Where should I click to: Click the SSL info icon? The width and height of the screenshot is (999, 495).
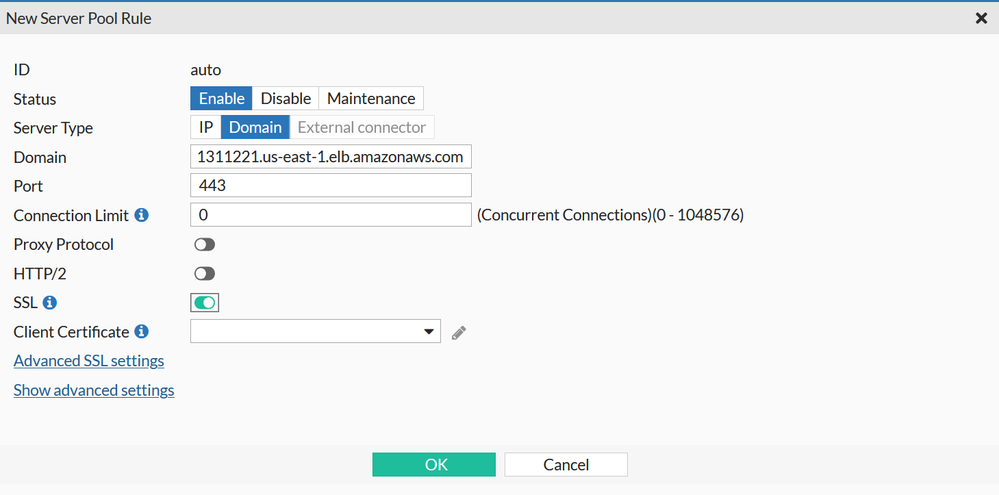(50, 302)
